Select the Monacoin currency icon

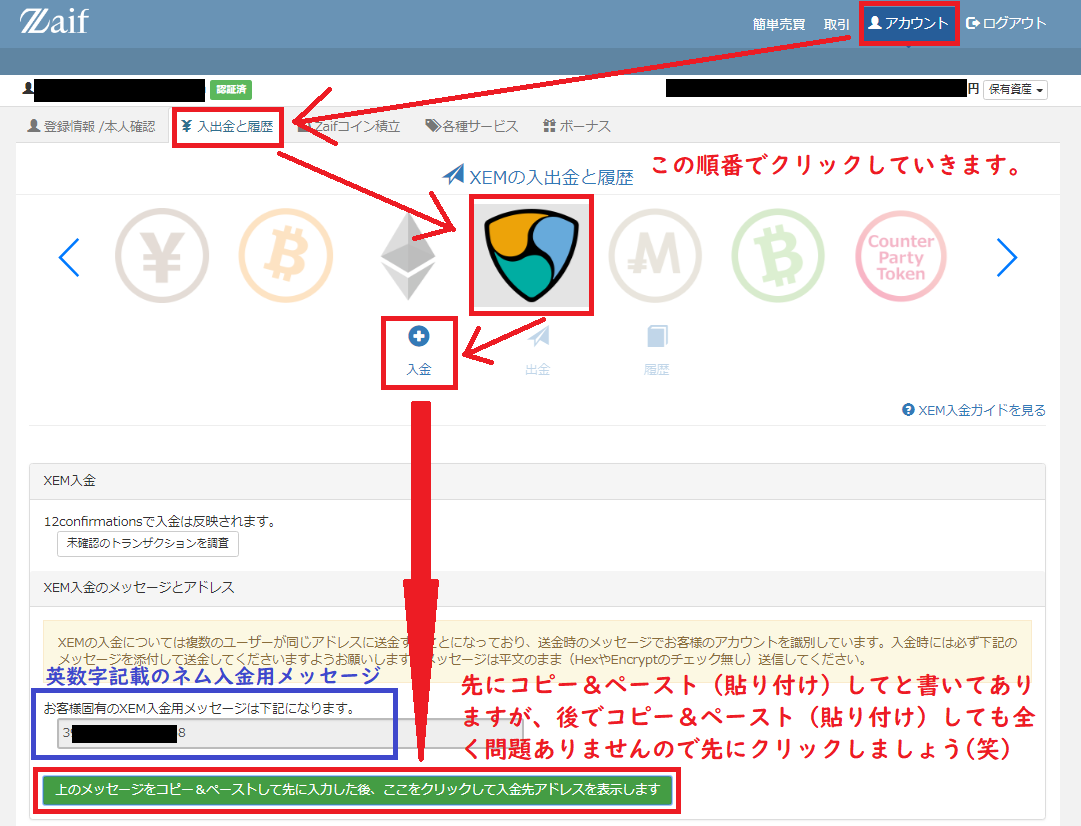[655, 255]
